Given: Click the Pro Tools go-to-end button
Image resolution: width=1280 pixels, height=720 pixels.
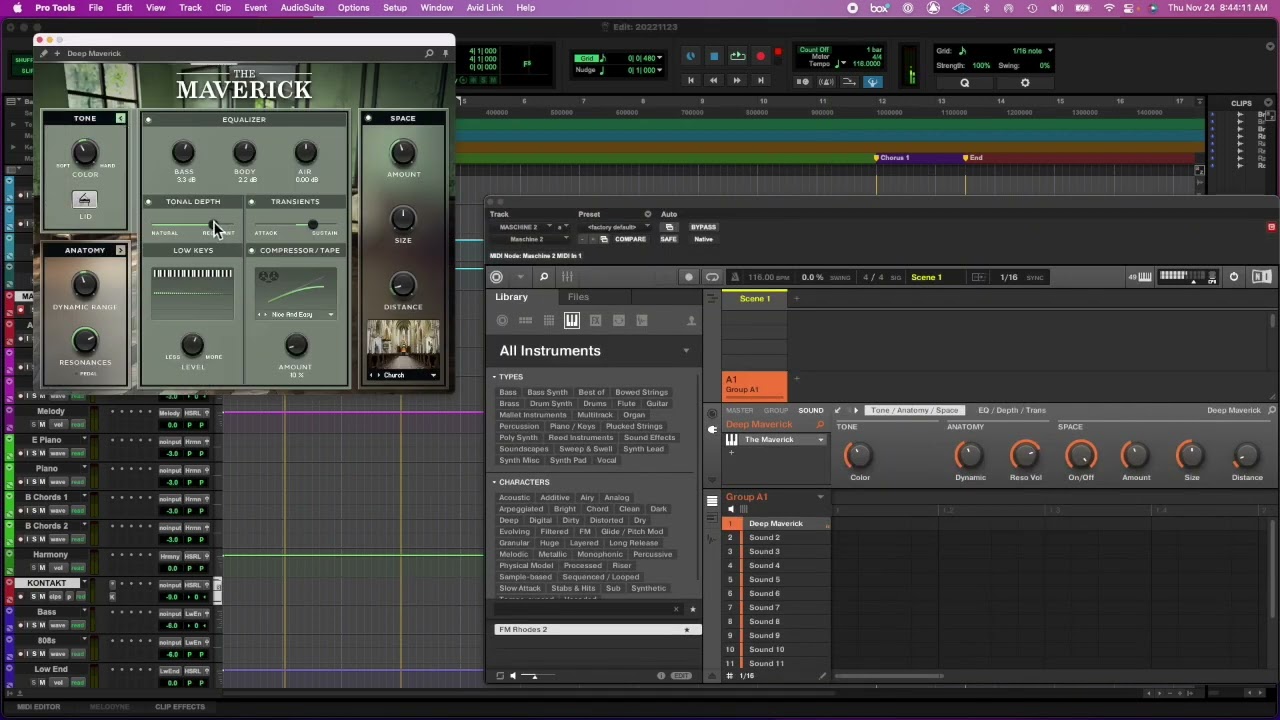Looking at the screenshot, I should (x=760, y=80).
